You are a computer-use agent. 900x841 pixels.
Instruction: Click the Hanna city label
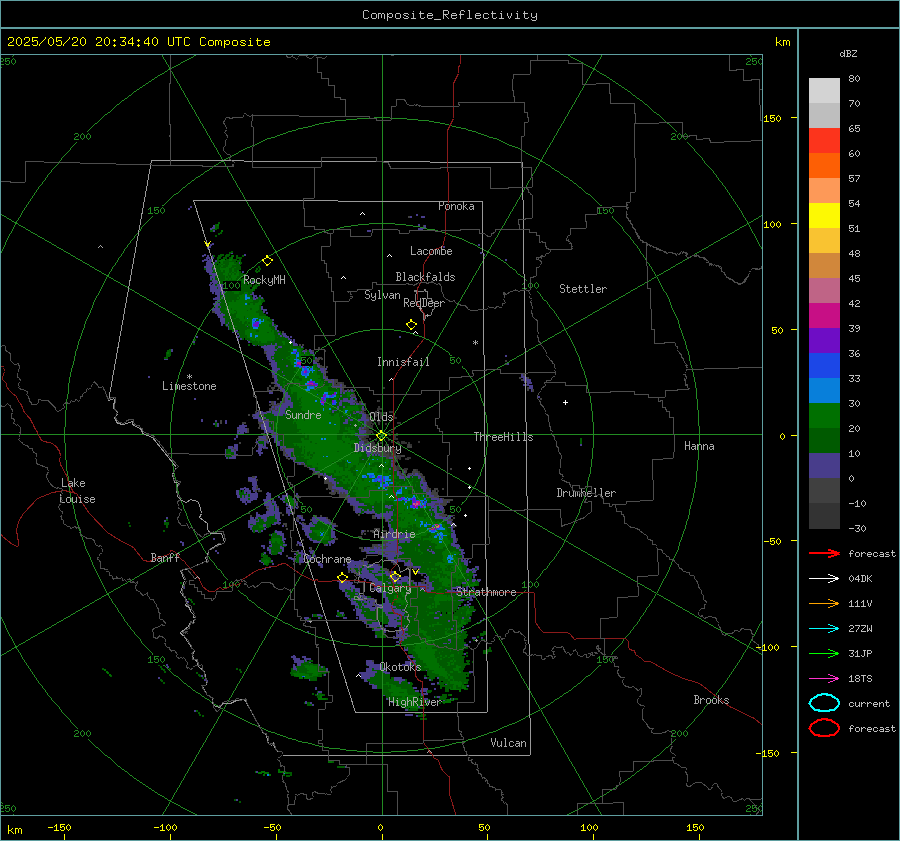tap(699, 446)
